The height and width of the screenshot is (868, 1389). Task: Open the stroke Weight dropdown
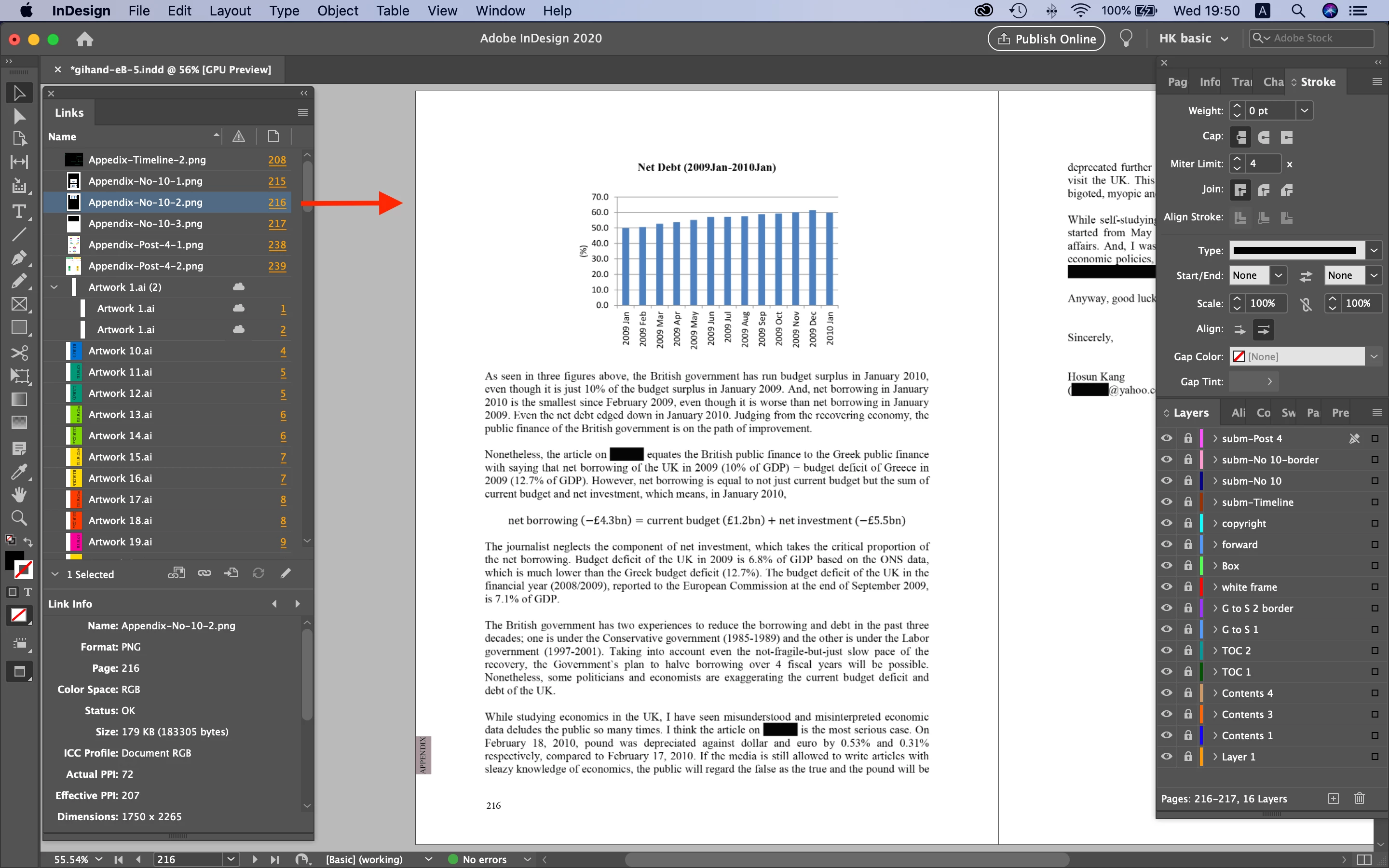pos(1304,110)
